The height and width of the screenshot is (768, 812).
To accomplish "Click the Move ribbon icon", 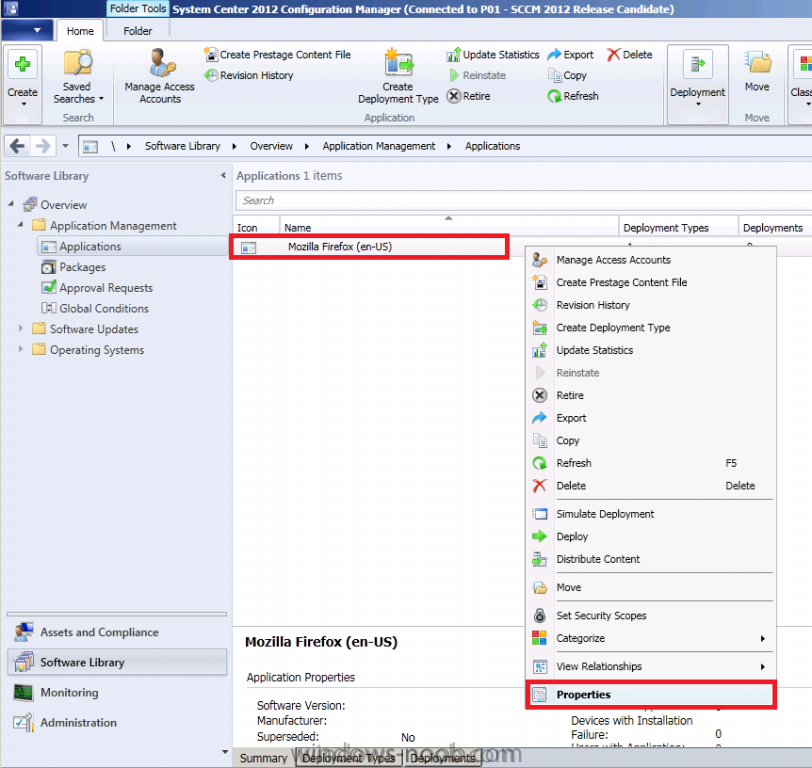I will 757,71.
